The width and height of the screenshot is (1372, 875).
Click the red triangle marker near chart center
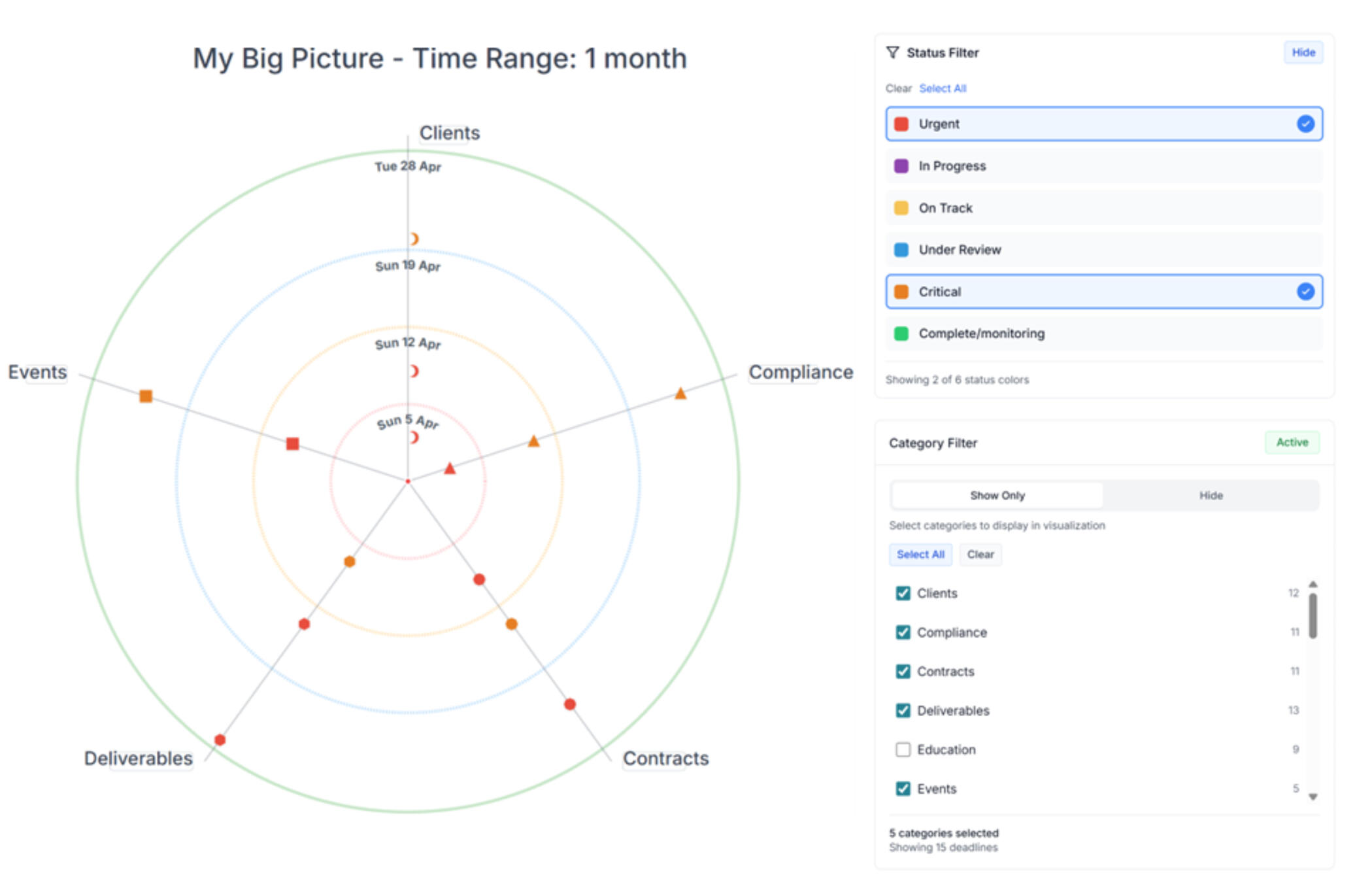449,468
